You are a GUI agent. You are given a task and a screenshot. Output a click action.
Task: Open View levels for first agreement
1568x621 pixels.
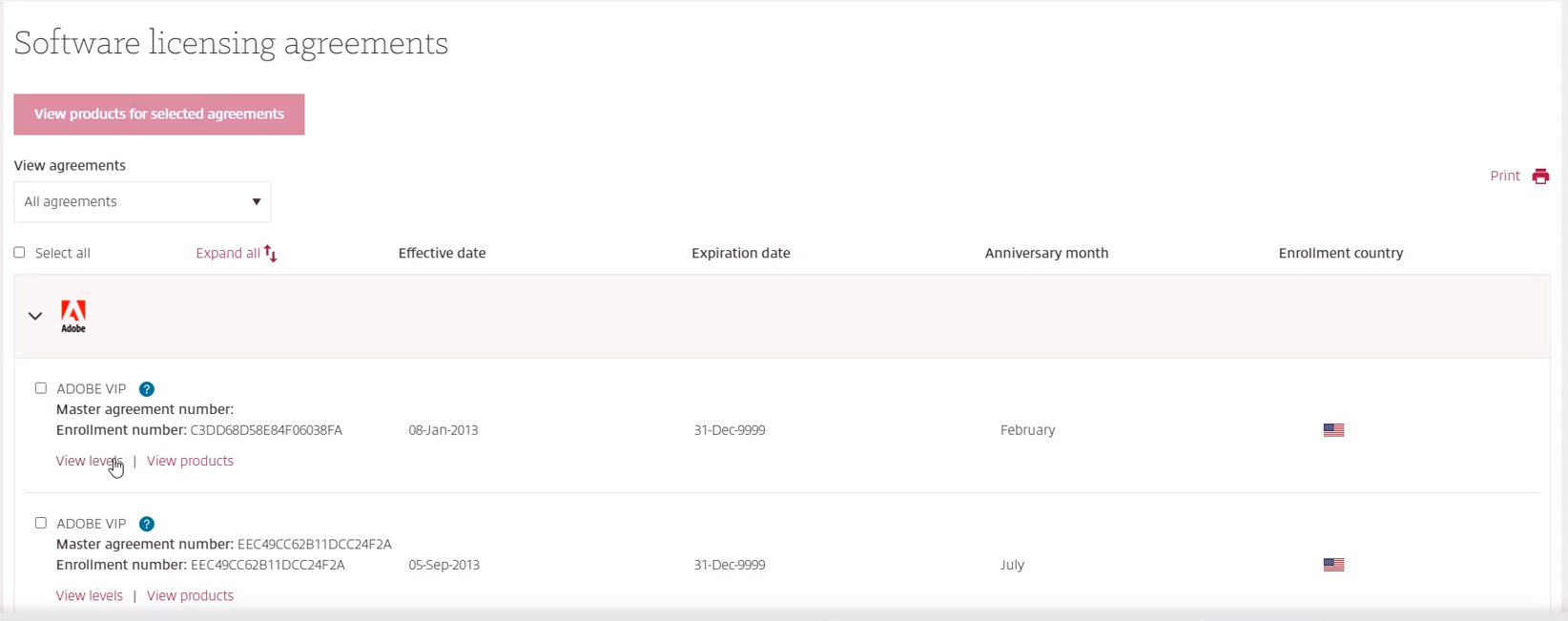[89, 461]
